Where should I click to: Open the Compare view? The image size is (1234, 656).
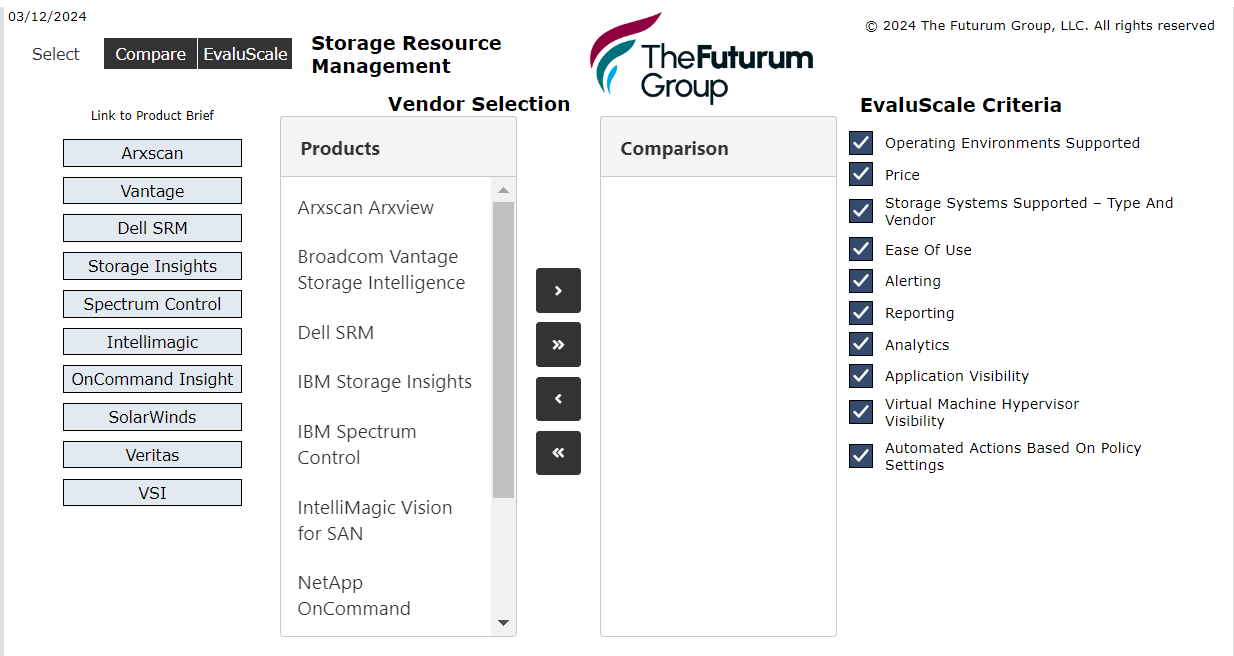(150, 53)
